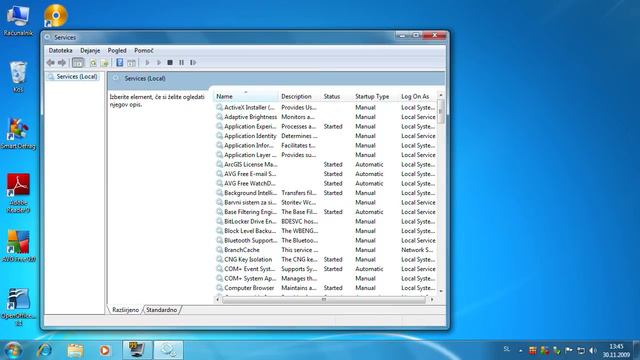Open Windows Media Player on taskbar

click(x=105, y=350)
